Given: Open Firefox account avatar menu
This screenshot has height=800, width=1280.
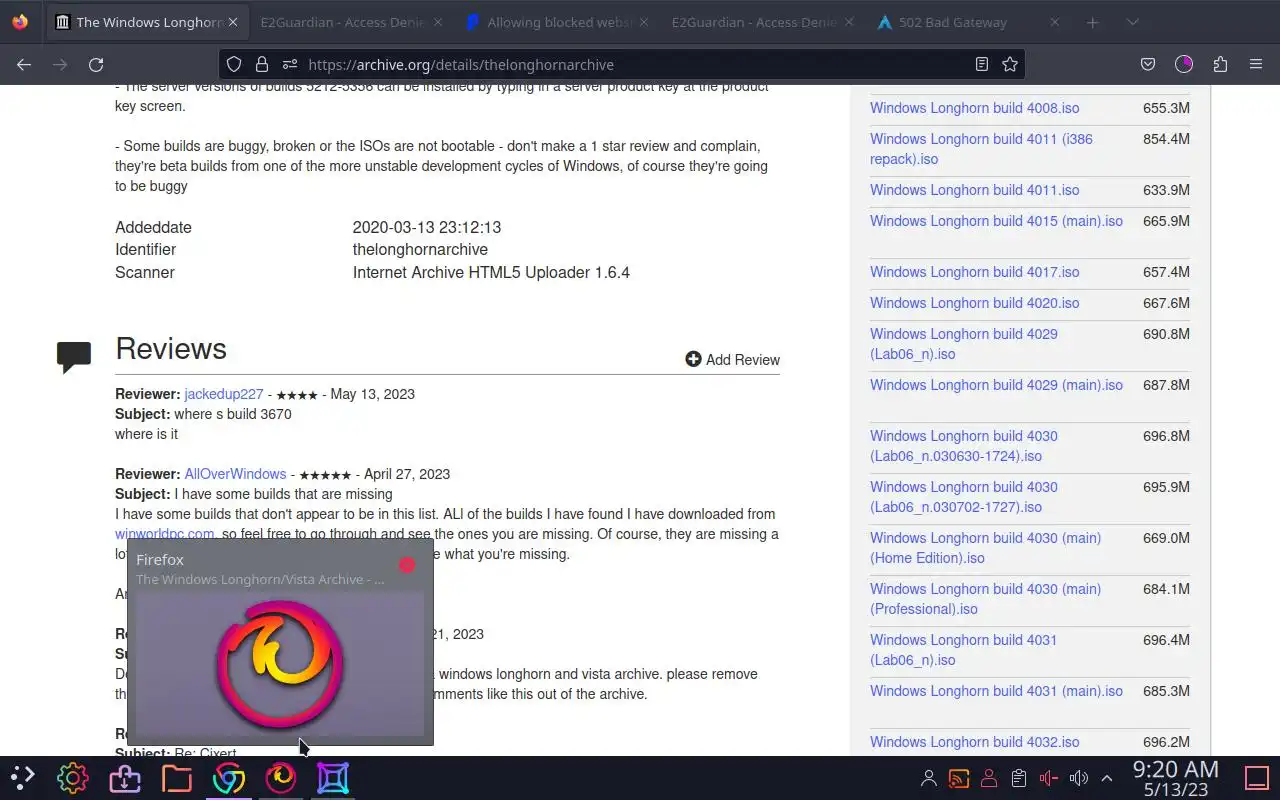Looking at the screenshot, I should pos(1184,64).
